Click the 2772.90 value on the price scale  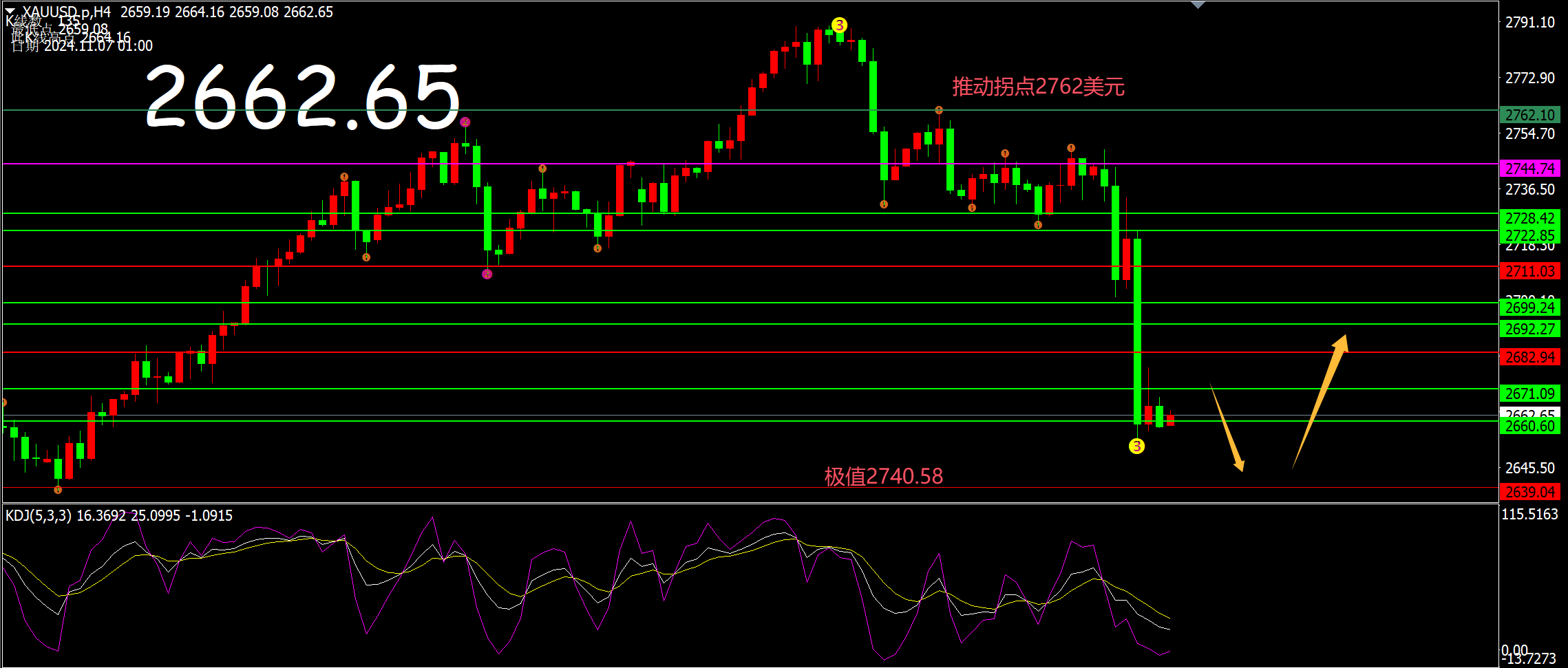[1529, 78]
